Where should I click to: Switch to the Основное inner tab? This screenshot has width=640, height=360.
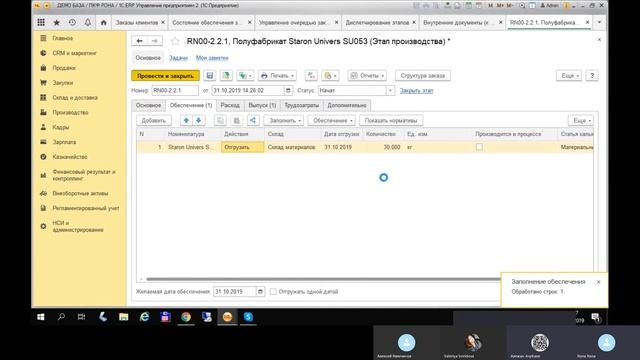point(148,105)
